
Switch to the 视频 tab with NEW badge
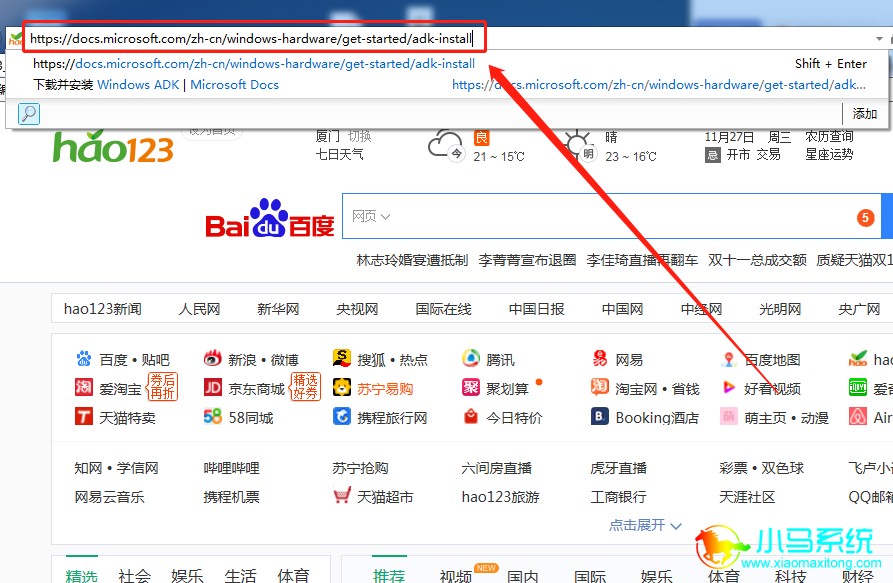456,575
